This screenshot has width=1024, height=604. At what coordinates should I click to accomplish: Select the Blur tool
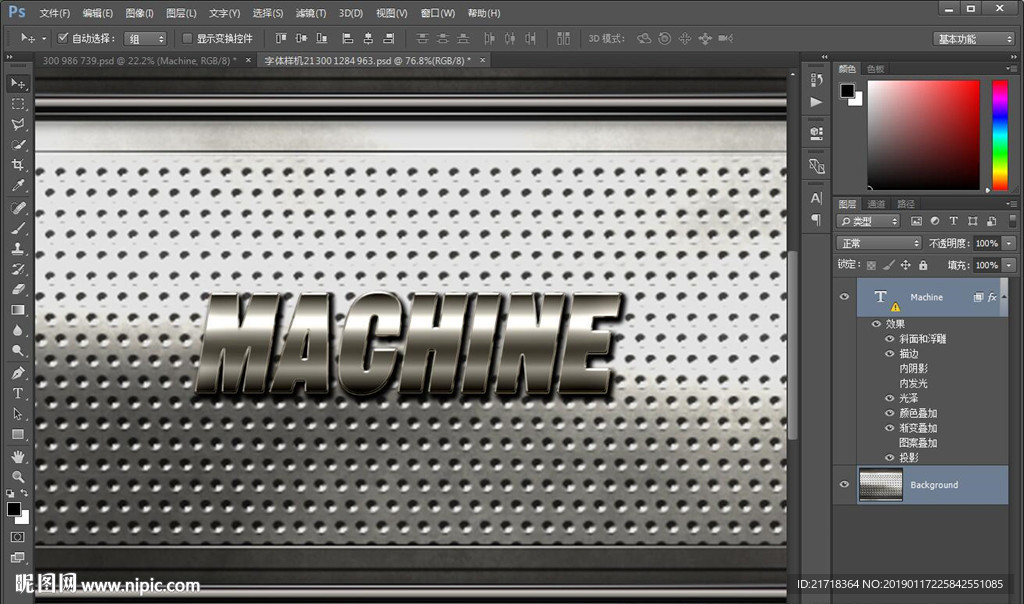tap(18, 330)
